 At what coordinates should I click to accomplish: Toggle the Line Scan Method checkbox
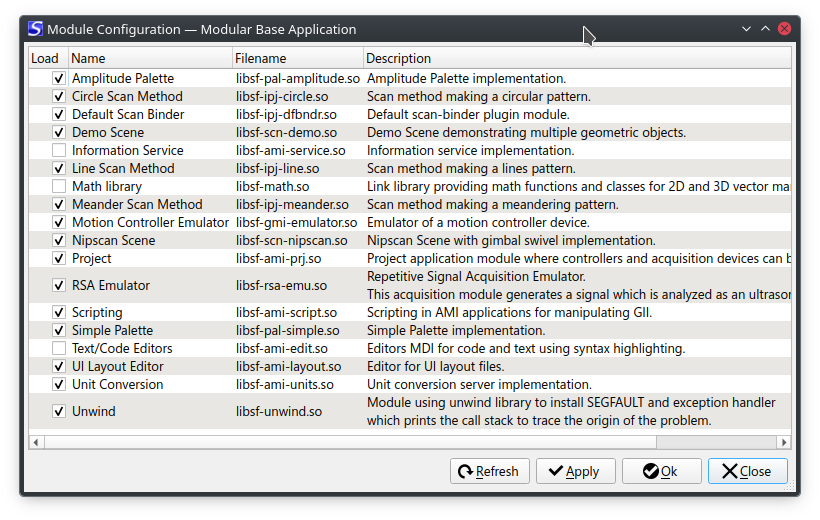(x=59, y=168)
